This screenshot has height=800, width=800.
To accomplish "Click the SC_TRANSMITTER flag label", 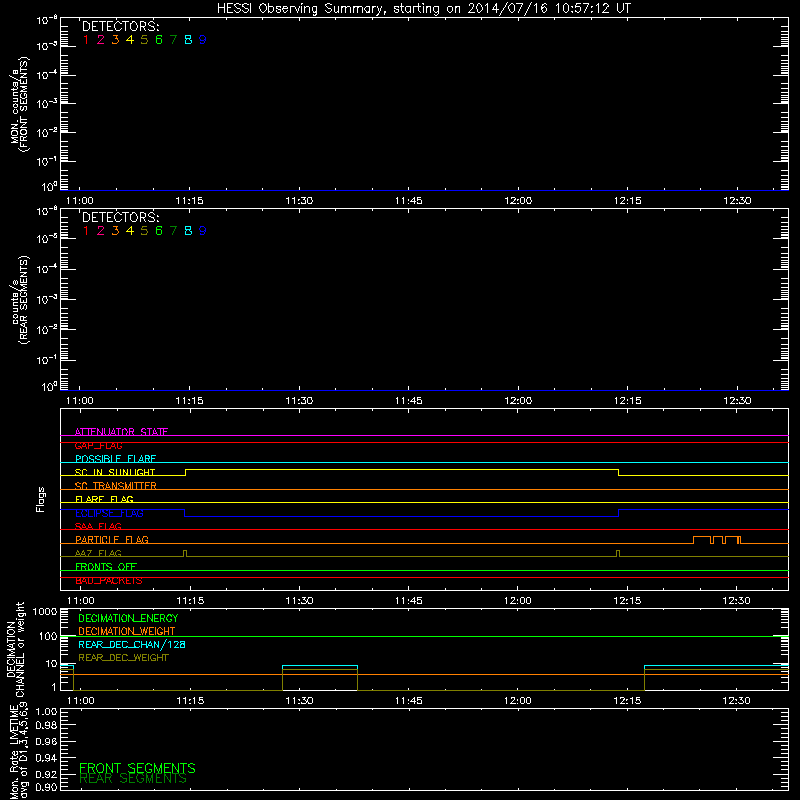I will click(x=116, y=486).
